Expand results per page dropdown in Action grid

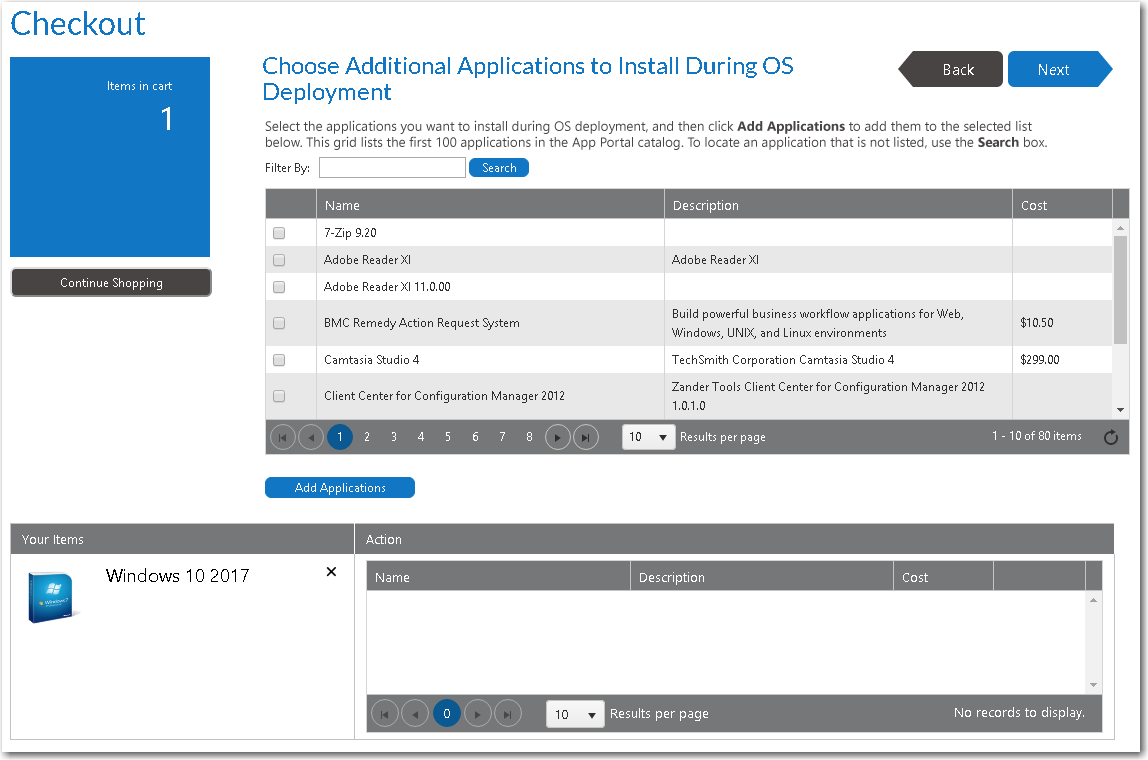(x=575, y=714)
